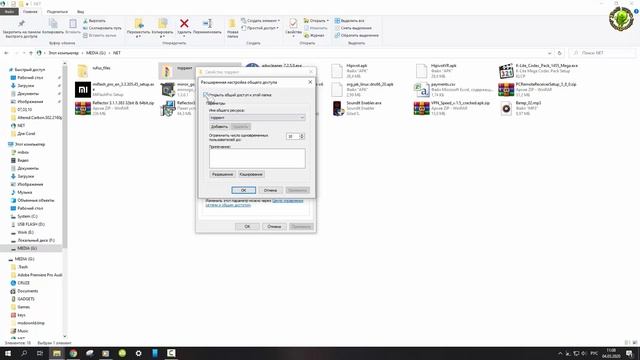This screenshot has width=640, height=360.
Task: Click the Add button under share name
Action: point(219,127)
